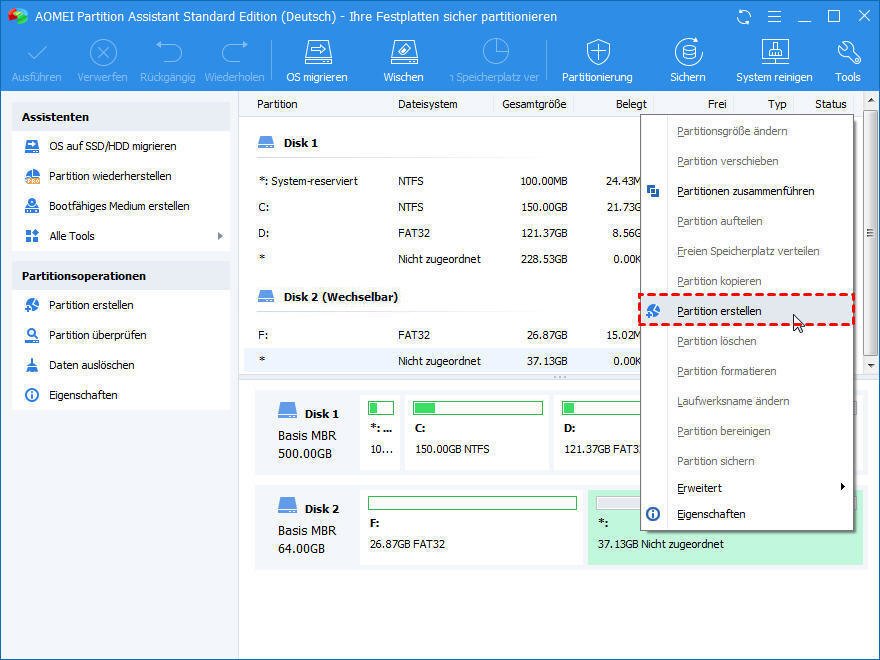Select the 37.13GB Nicht zugeordnet disk map block

point(725,526)
